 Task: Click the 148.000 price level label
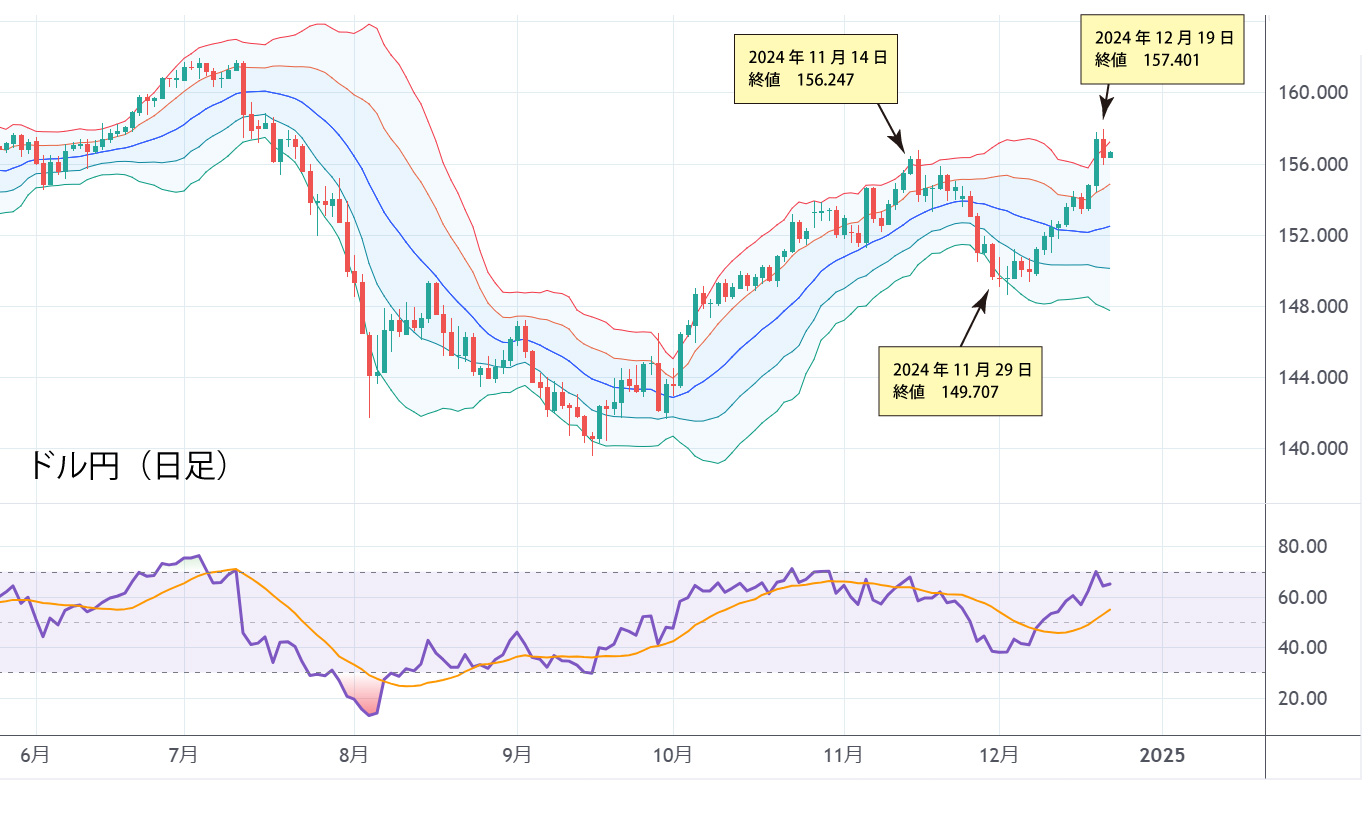pos(1315,307)
